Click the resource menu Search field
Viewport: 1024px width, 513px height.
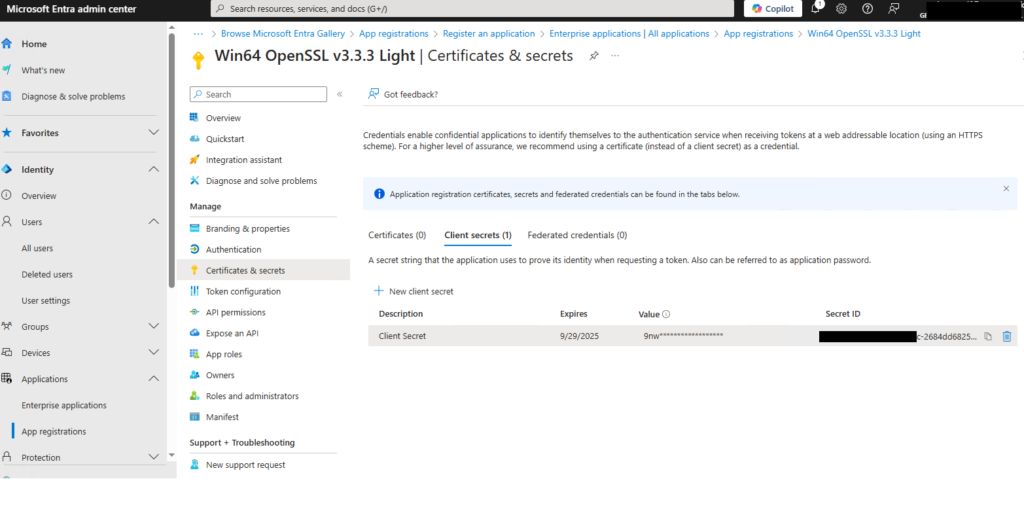(x=259, y=94)
